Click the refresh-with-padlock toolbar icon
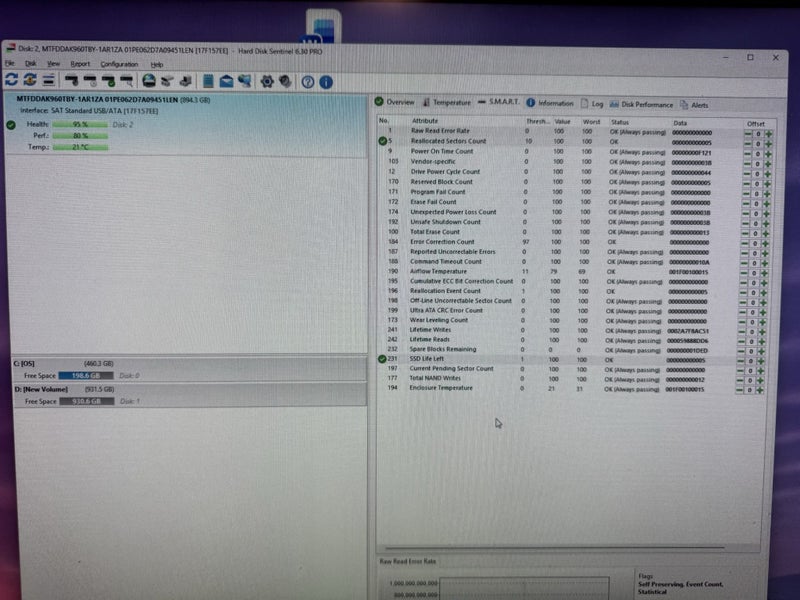 pos(30,80)
